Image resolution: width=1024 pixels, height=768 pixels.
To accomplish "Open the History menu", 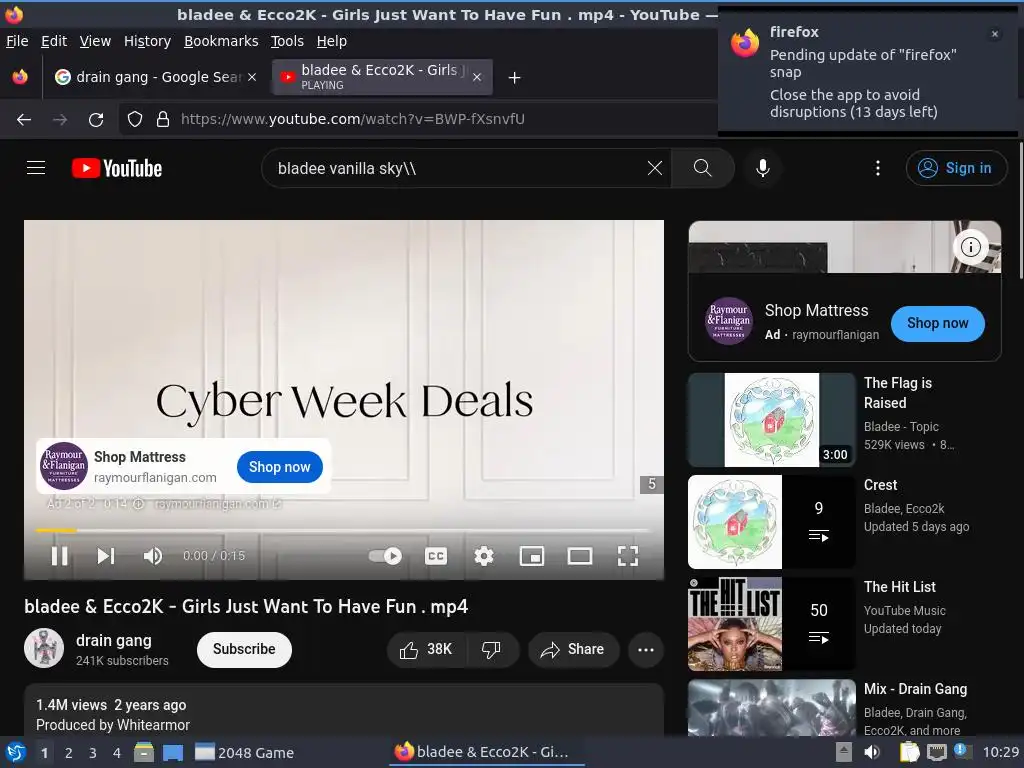I will point(147,41).
